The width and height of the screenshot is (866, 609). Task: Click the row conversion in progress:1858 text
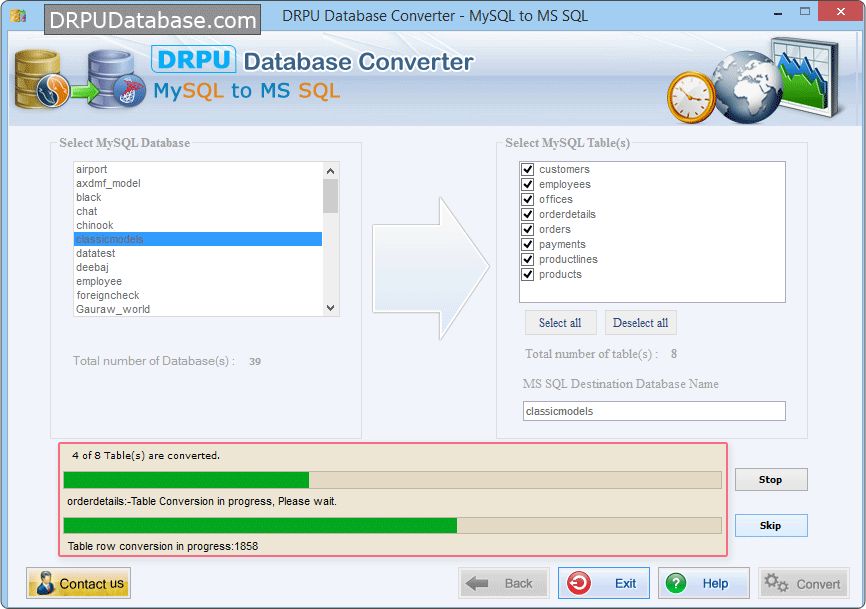[x=163, y=546]
